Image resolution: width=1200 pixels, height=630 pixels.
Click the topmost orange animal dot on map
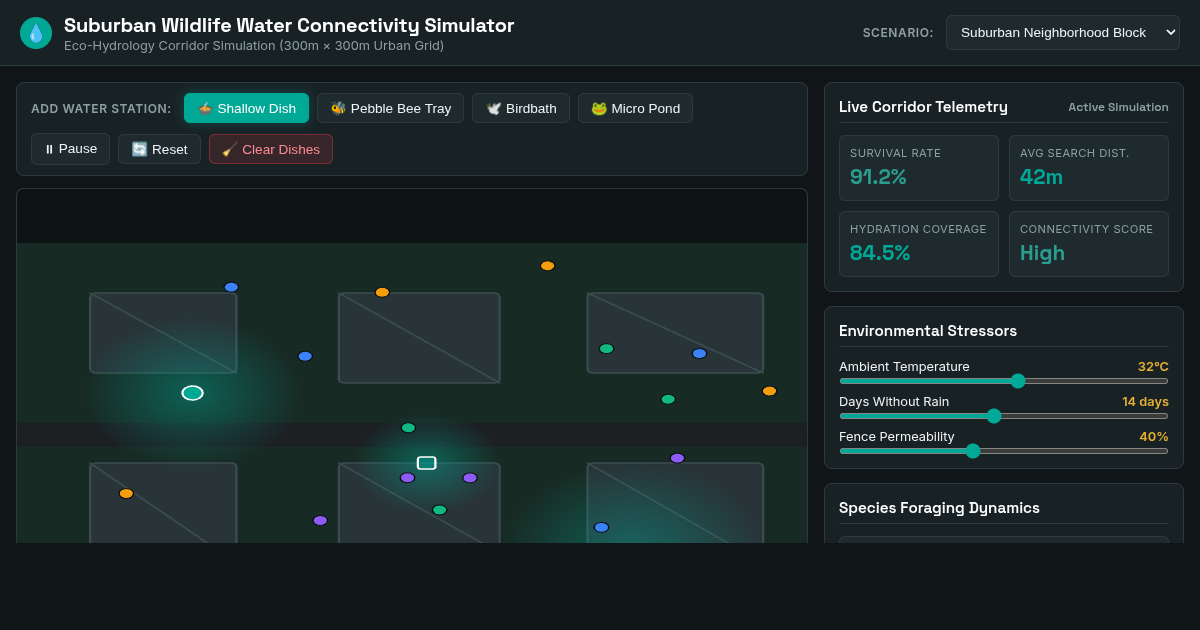[x=547, y=266]
